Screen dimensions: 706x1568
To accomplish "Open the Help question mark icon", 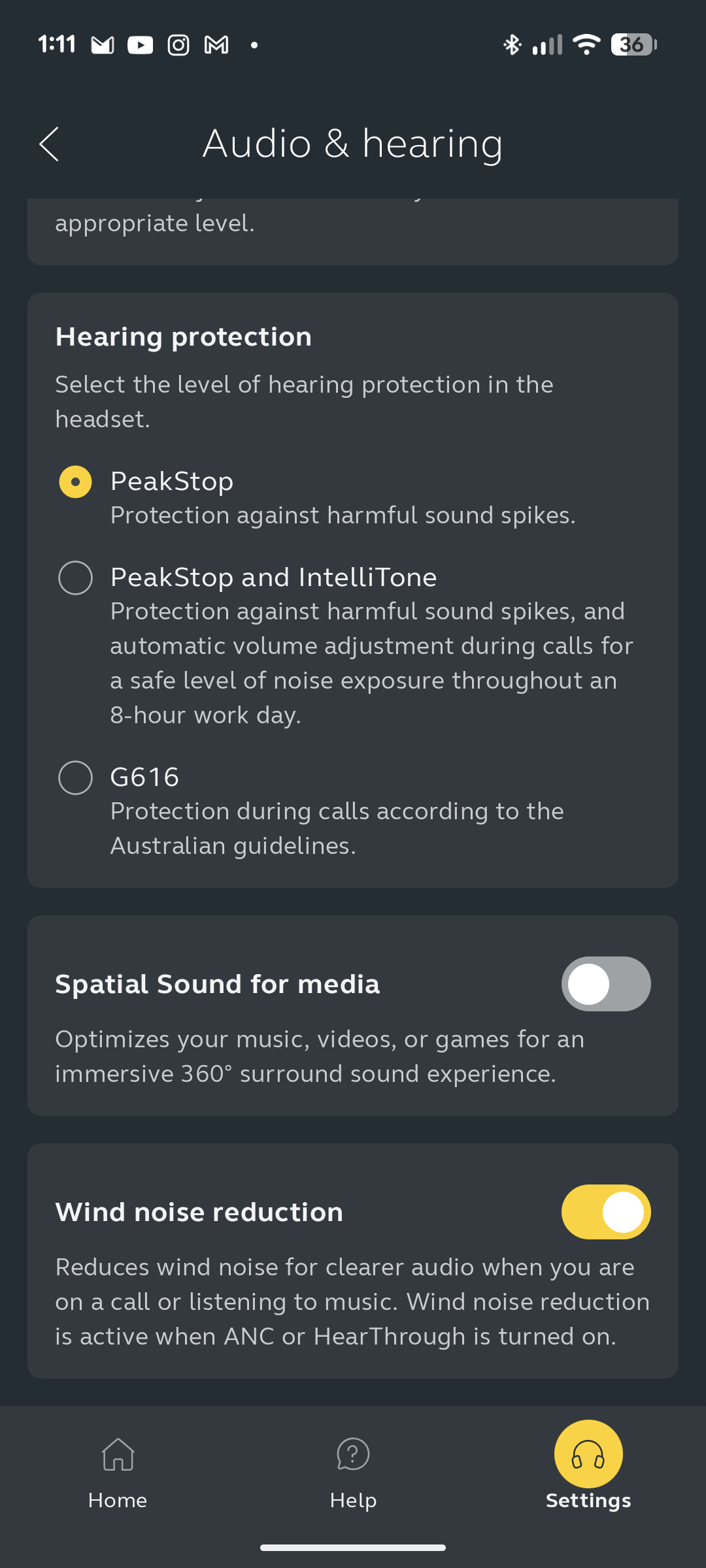I will click(353, 1454).
